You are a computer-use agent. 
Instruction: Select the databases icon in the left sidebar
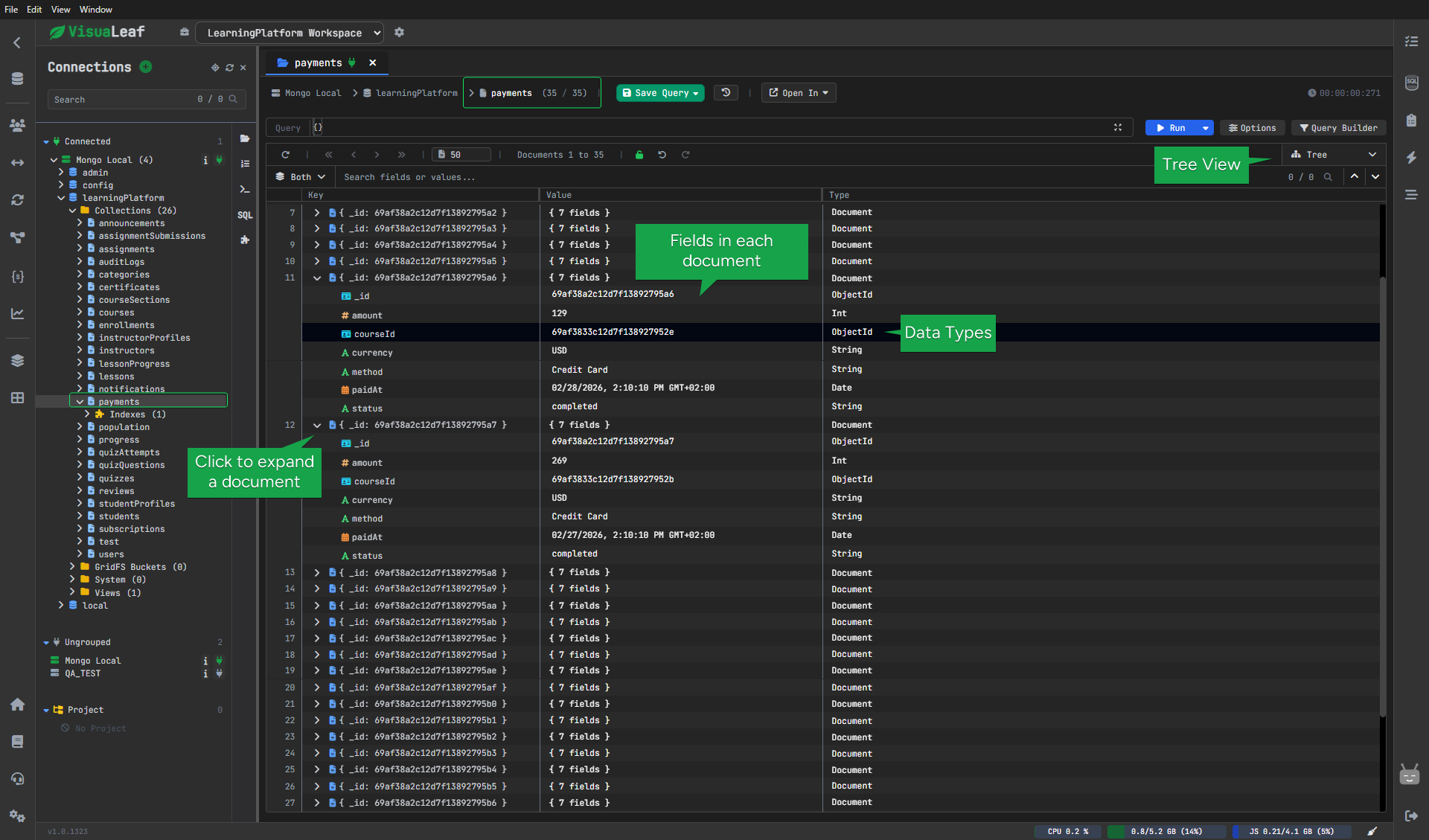tap(17, 78)
